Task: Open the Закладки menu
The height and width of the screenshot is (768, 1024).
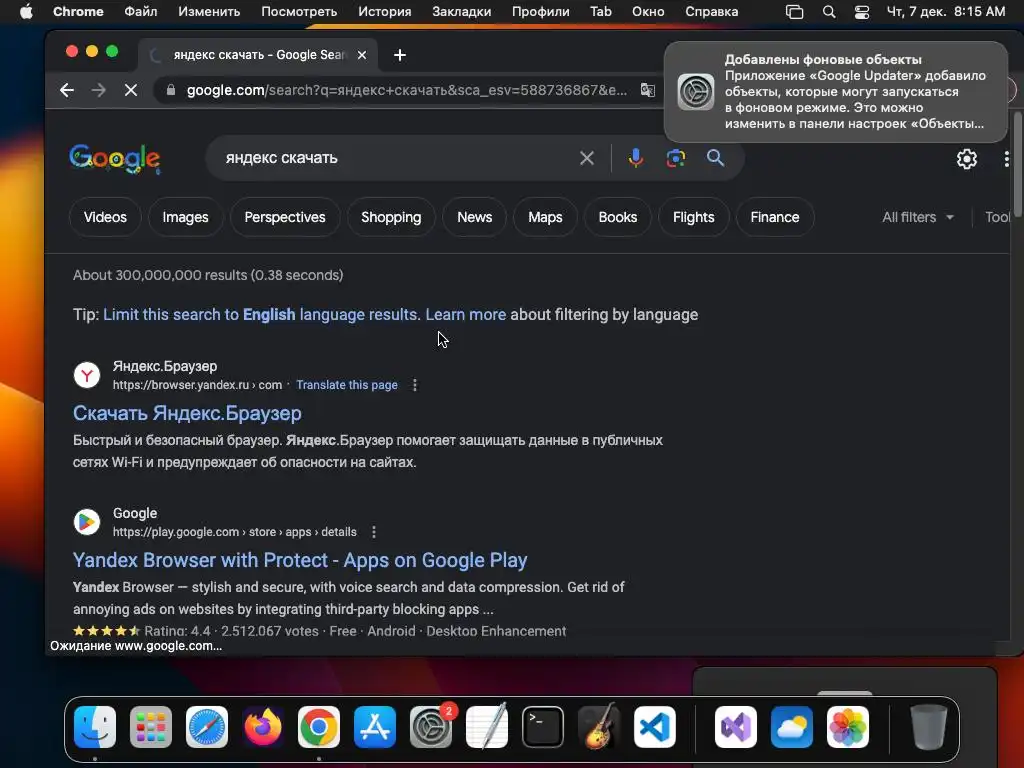Action: (462, 12)
